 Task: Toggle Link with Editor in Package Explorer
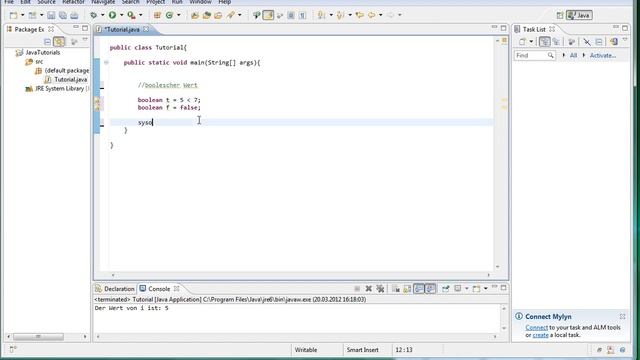[x=59, y=42]
